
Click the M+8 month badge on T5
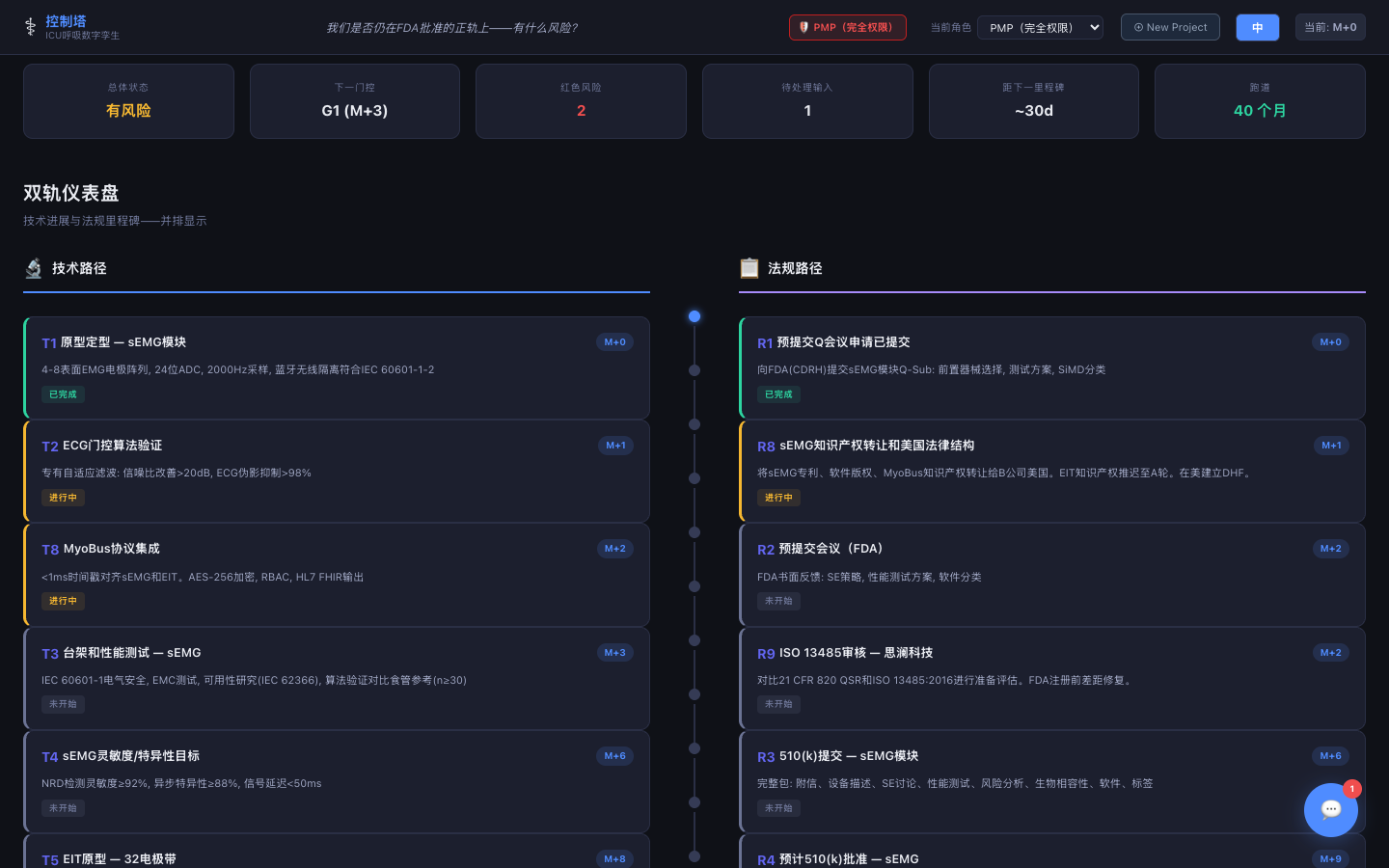[615, 859]
